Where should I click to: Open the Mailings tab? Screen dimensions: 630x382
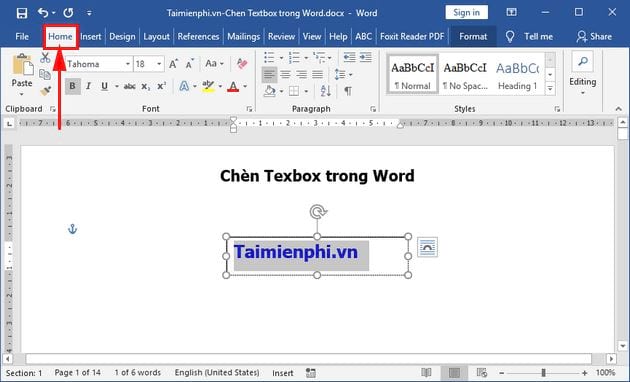243,37
